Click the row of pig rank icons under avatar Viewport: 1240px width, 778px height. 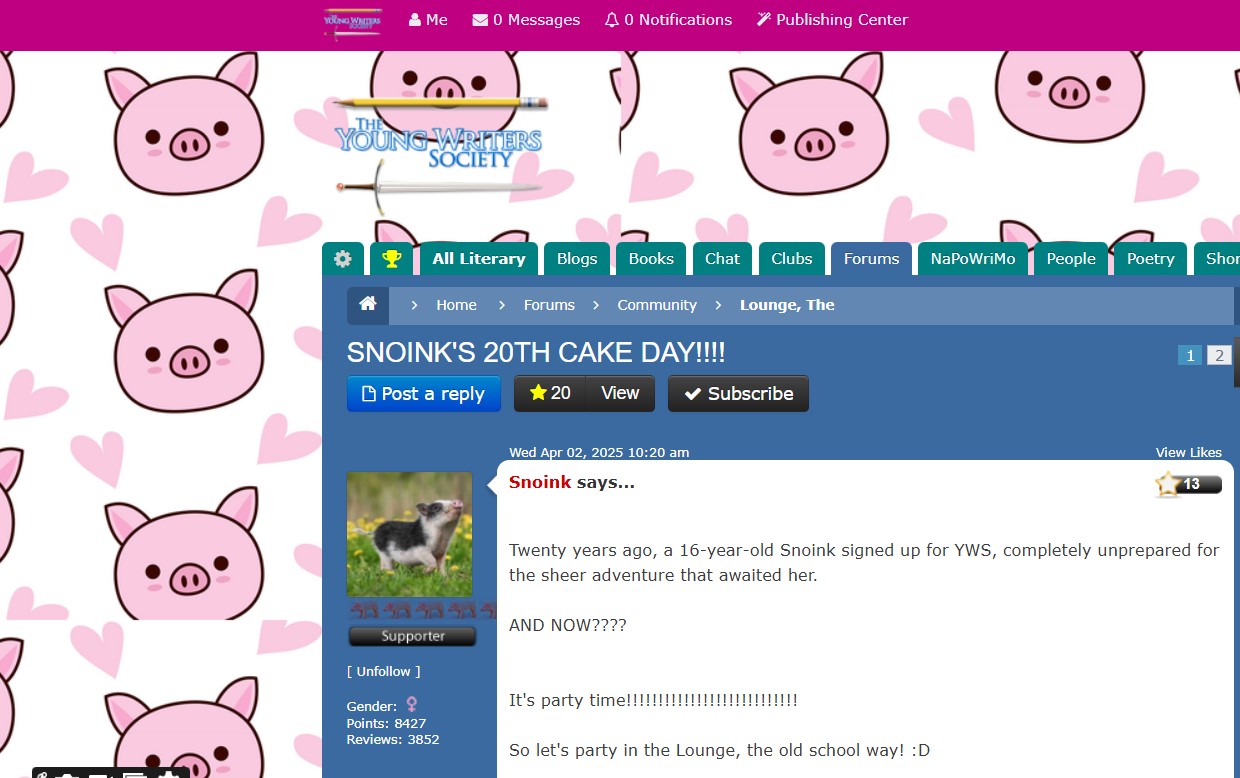pos(422,610)
